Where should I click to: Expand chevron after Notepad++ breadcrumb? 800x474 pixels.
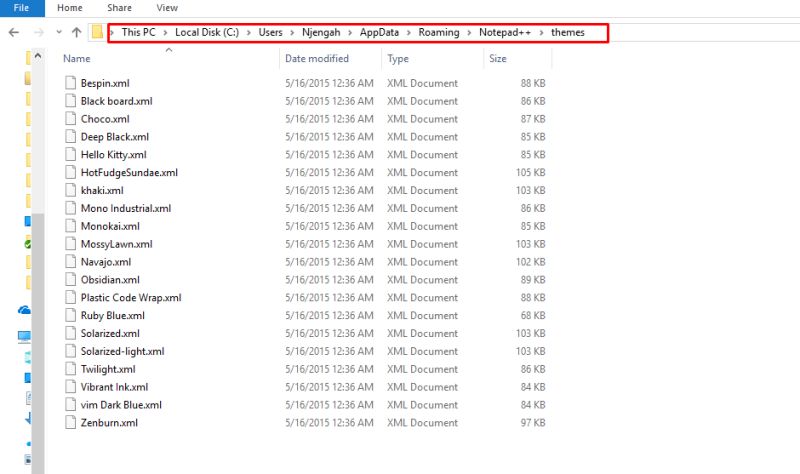541,33
